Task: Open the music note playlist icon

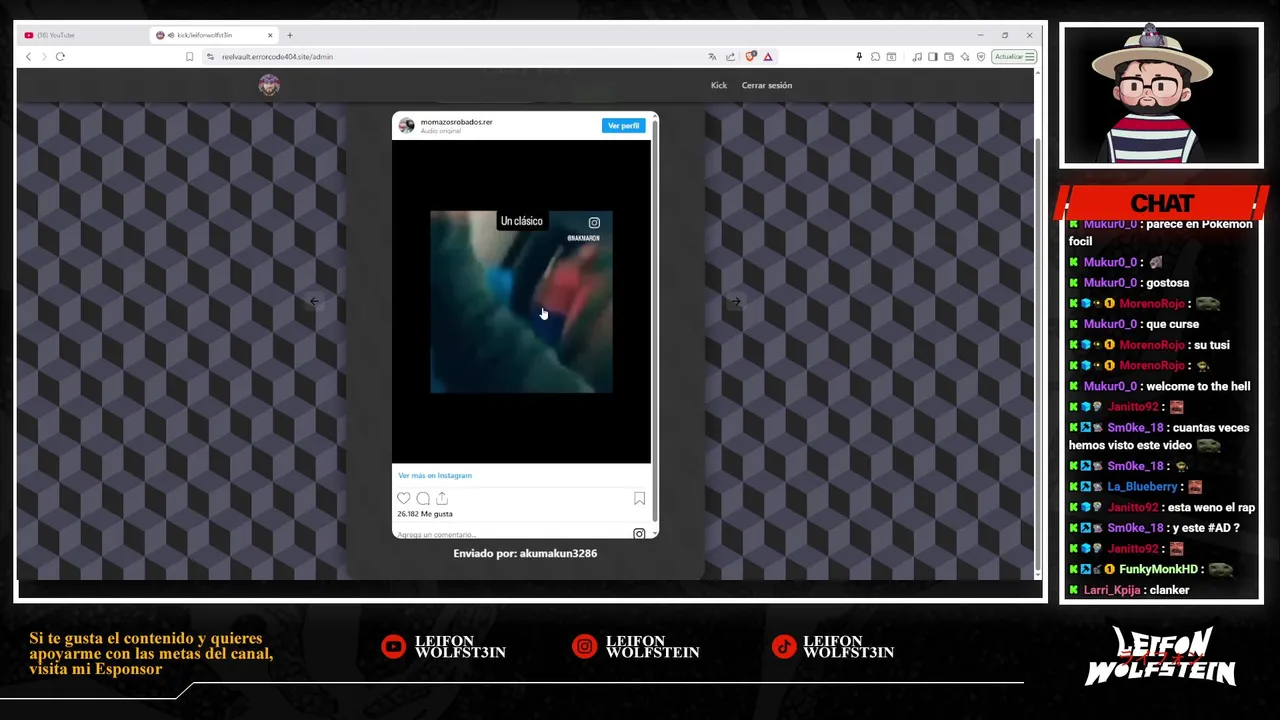Action: coord(917,57)
